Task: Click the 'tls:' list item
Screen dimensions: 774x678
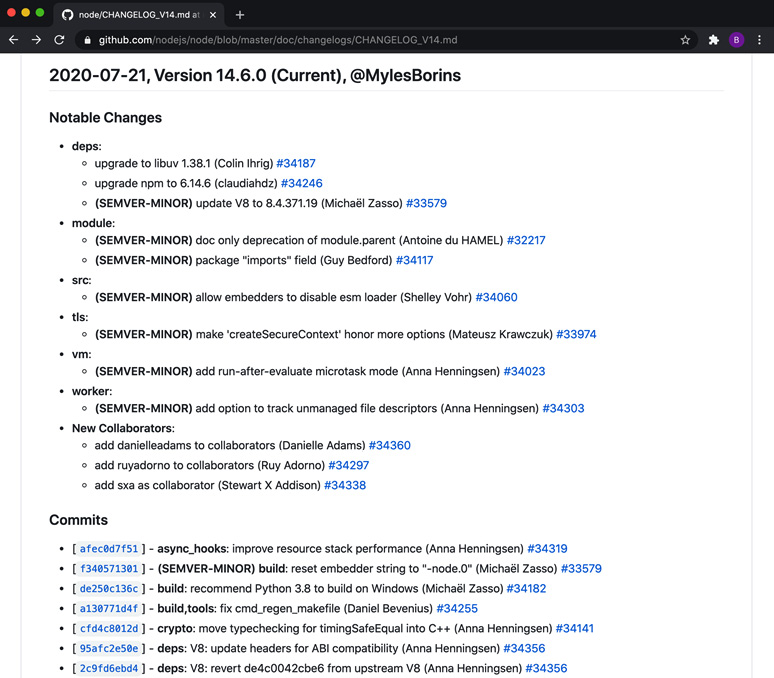Action: click(80, 317)
